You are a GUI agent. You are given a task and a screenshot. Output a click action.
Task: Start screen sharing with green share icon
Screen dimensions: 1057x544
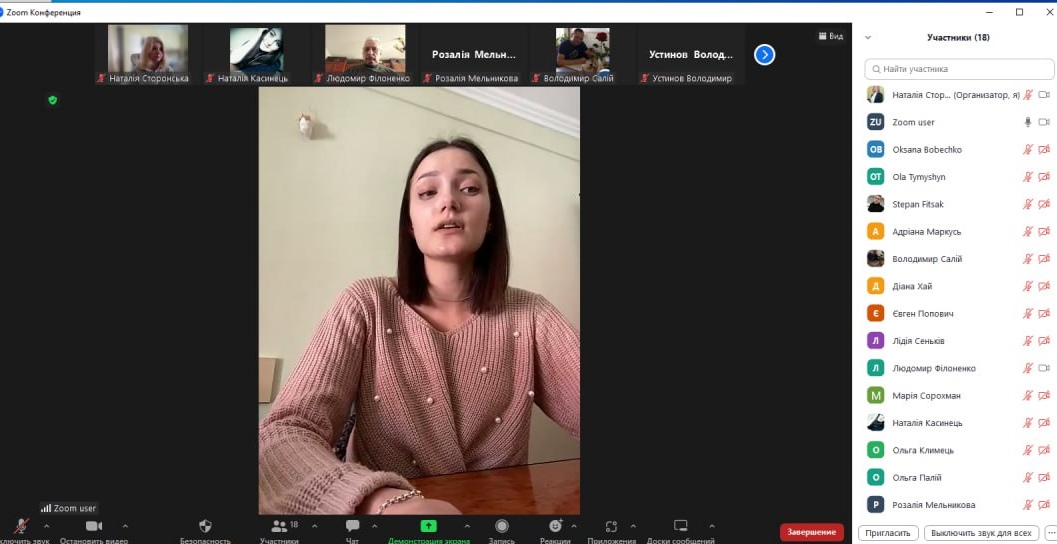(x=428, y=526)
